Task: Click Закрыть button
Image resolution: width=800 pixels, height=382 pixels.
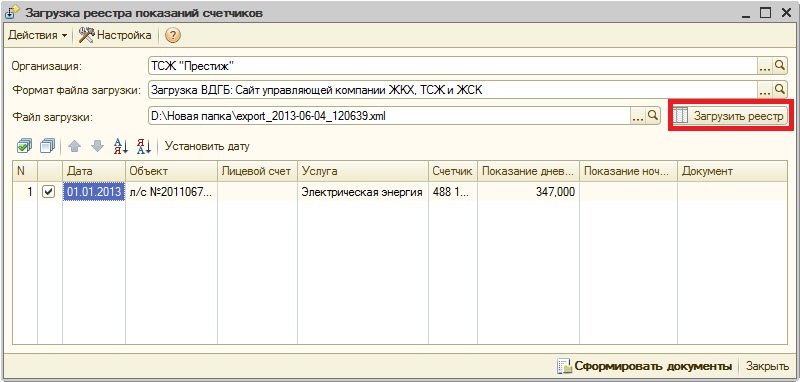Action: [767, 366]
